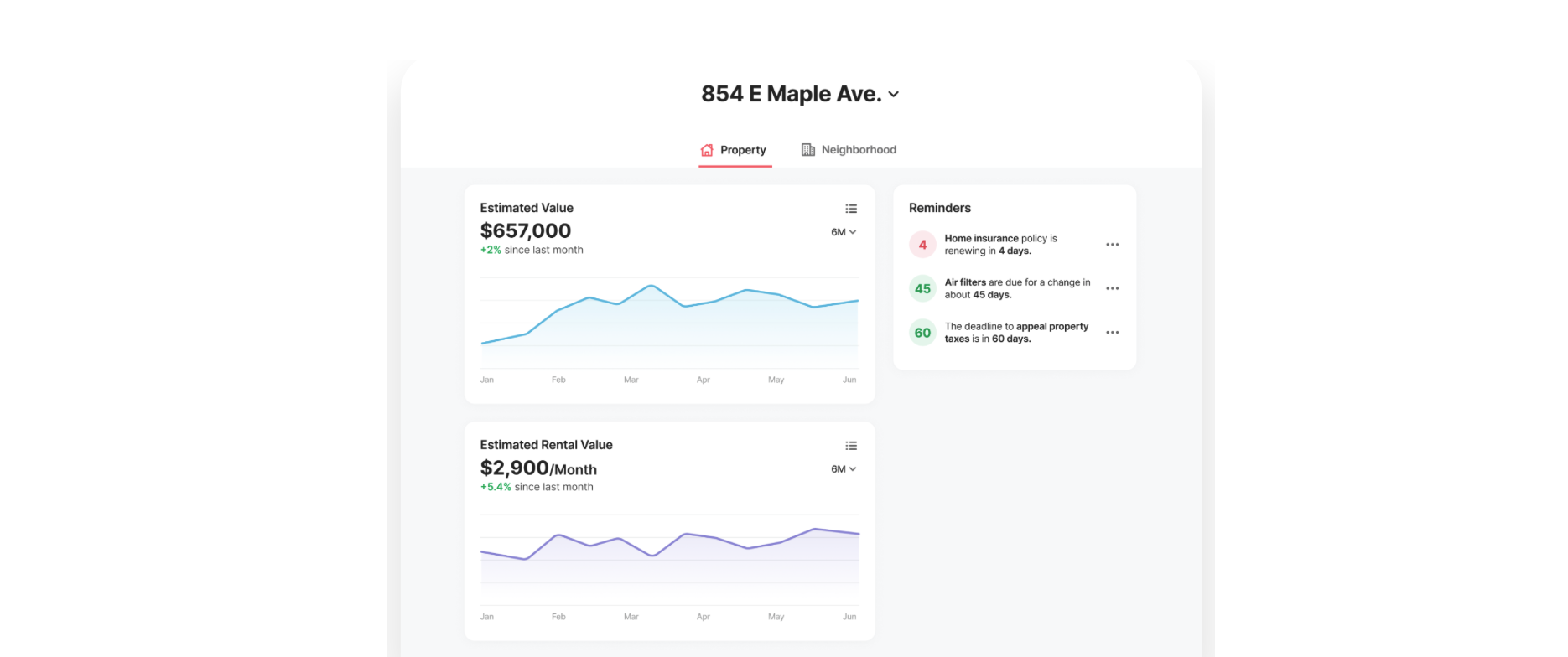Expand the 854 E Maple Ave. address dropdown
The width and height of the screenshot is (1568, 657).
tap(894, 95)
